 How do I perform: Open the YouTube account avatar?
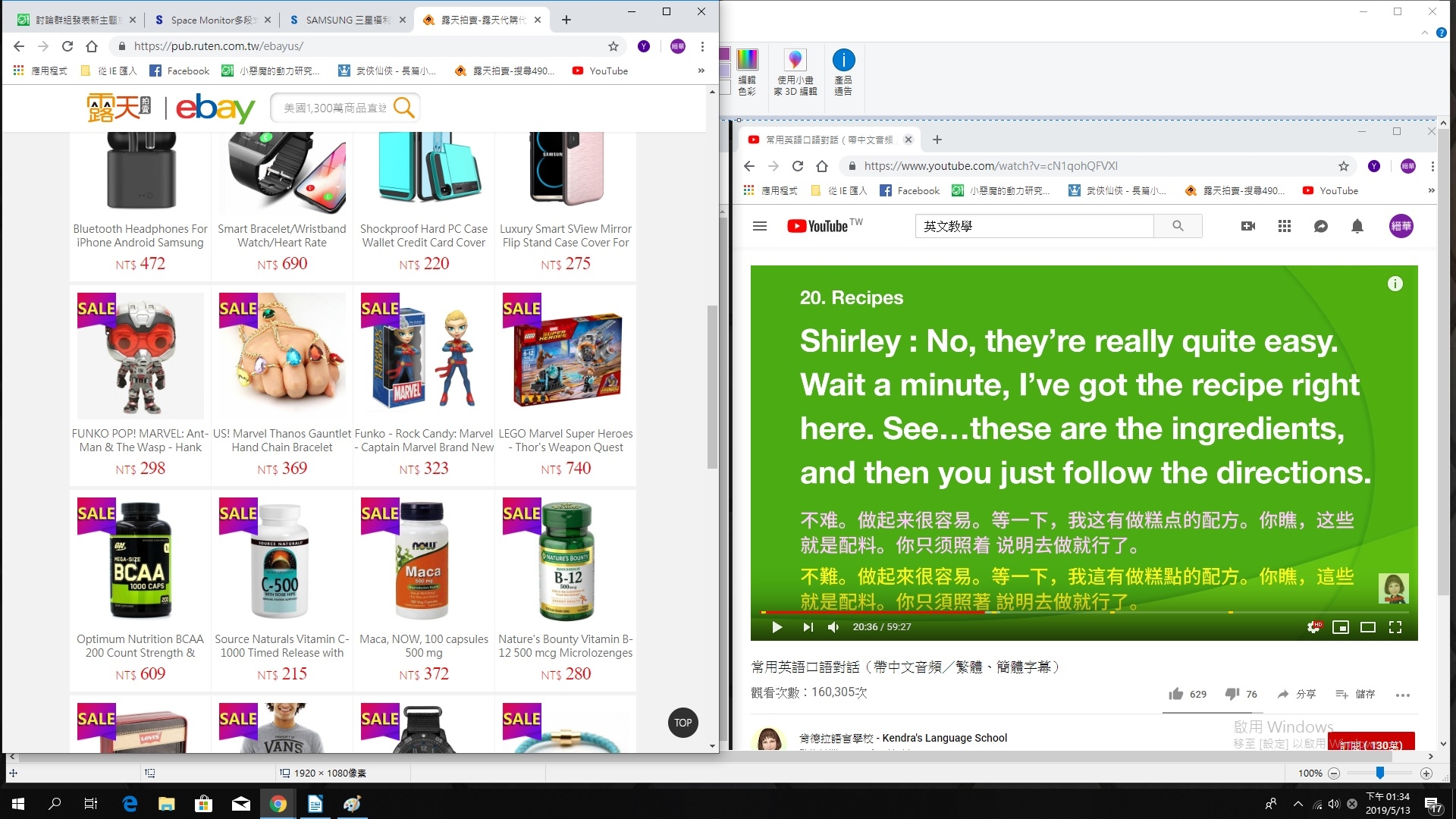pyautogui.click(x=1401, y=226)
